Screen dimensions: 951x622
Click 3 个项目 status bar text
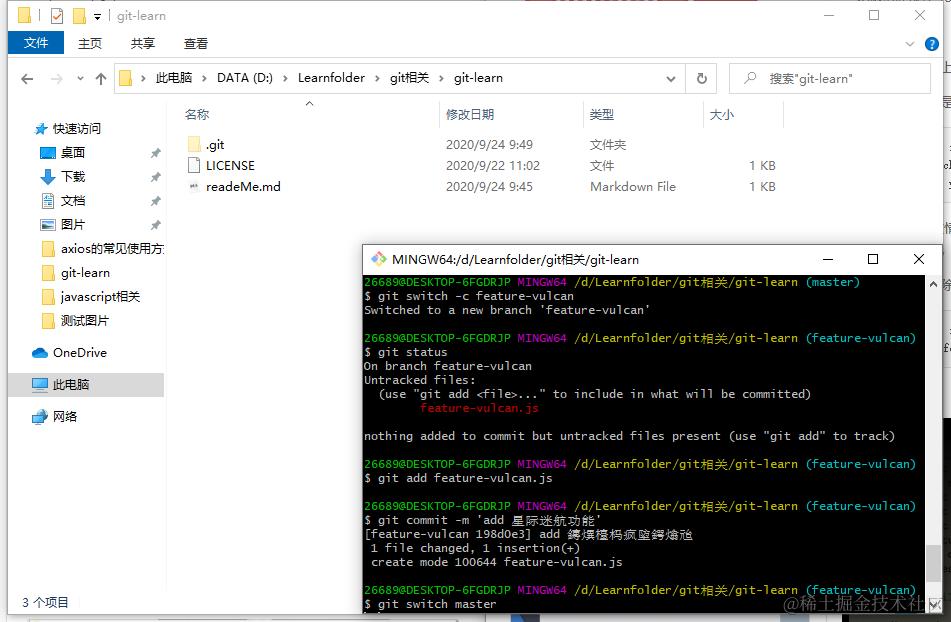pos(45,603)
